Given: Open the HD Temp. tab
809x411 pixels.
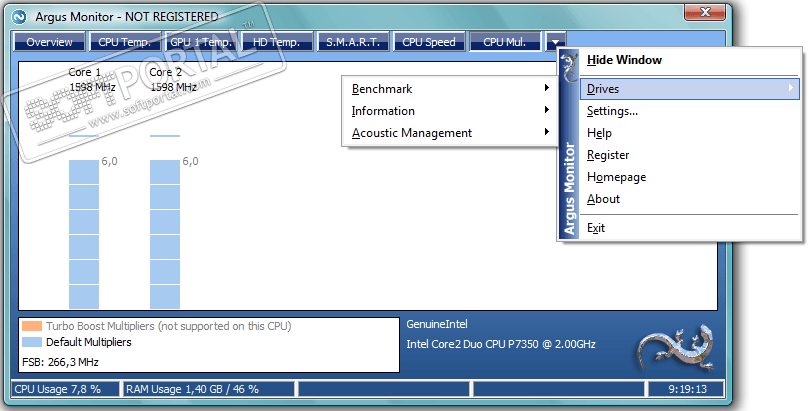Looking at the screenshot, I should (277, 42).
